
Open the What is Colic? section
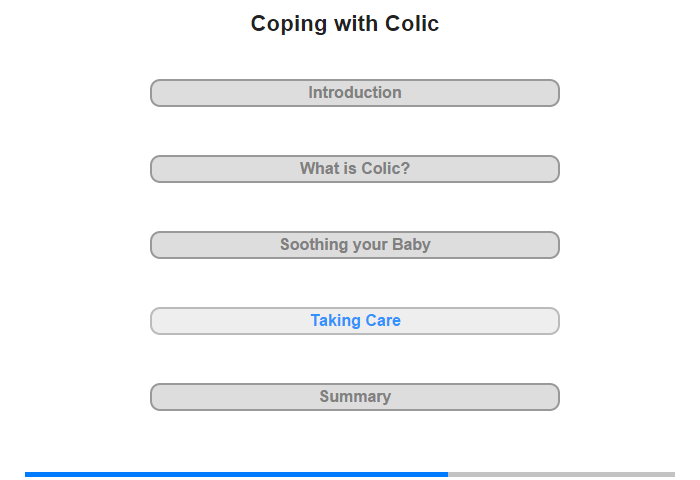click(x=355, y=169)
